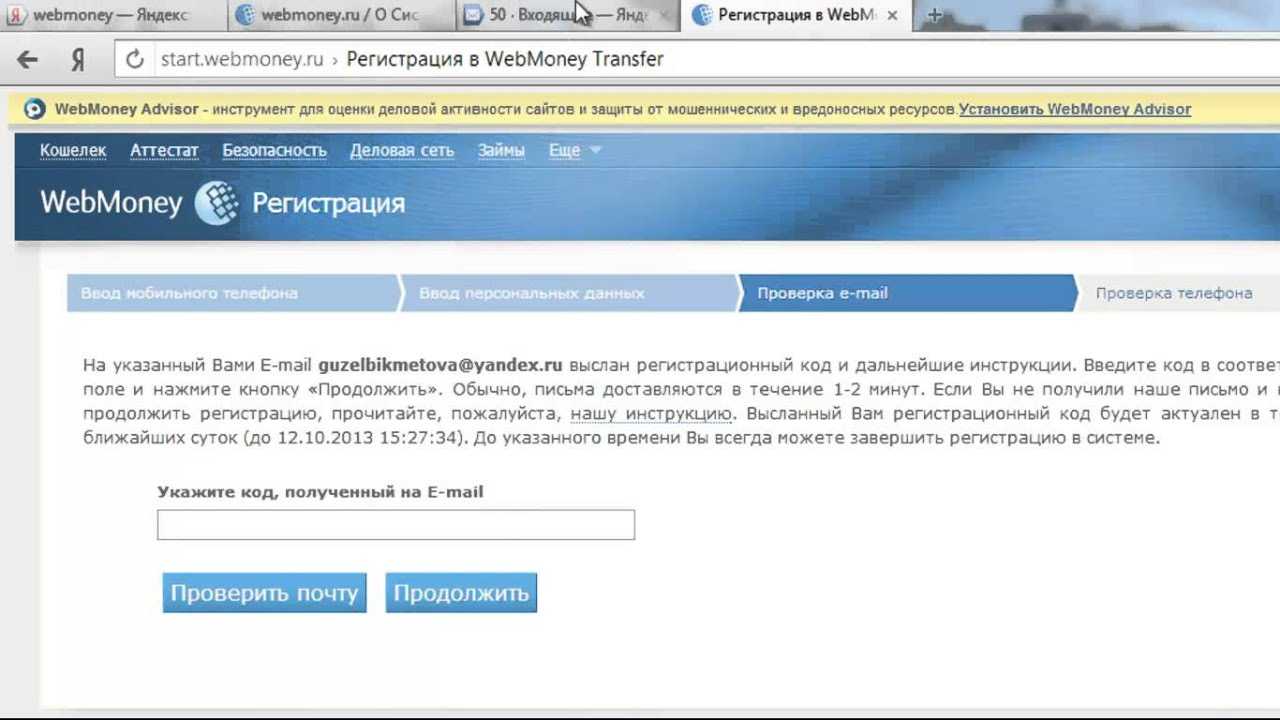Open a new browser tab with the plus button
Viewport: 1280px width, 720px height.
935,15
